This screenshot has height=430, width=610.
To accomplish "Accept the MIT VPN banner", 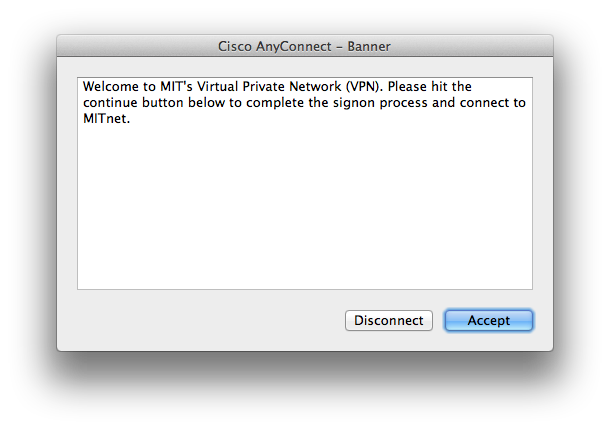I will click(x=489, y=320).
